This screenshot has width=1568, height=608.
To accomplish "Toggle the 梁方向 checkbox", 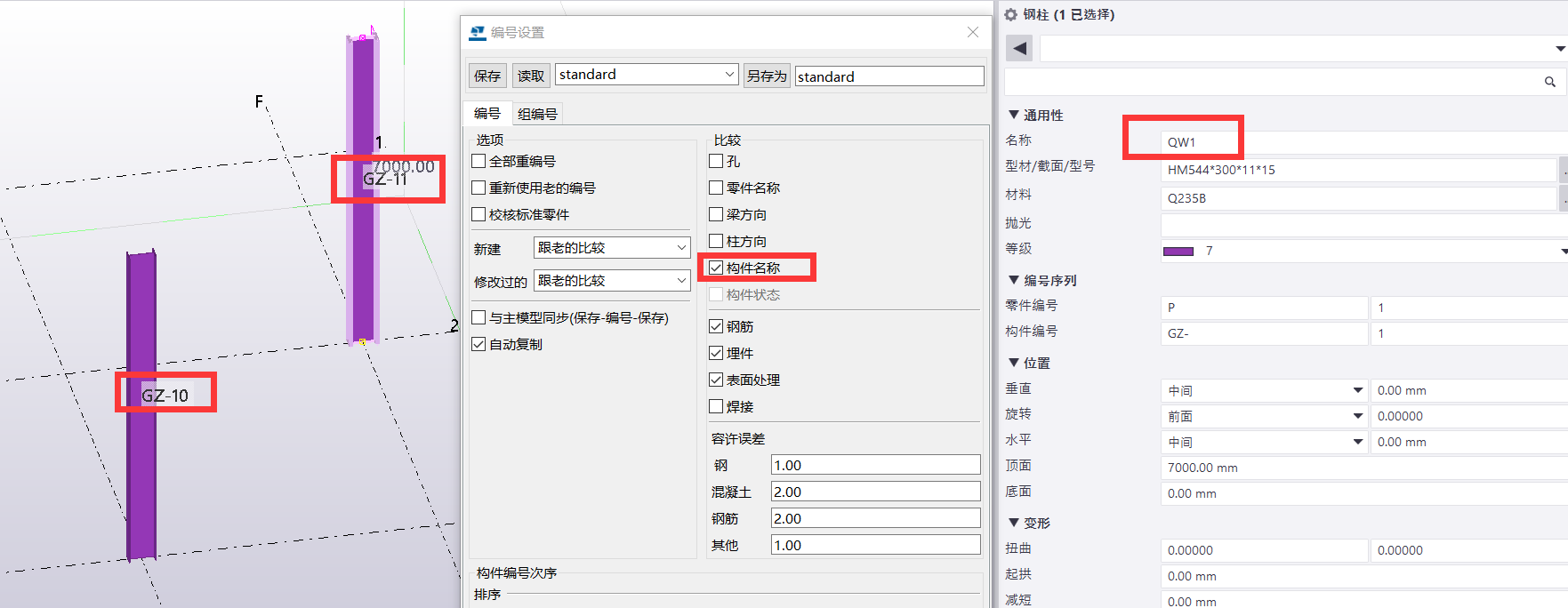I will (x=716, y=214).
